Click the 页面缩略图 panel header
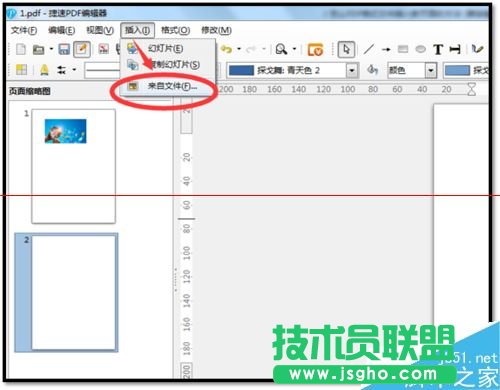The width and height of the screenshot is (500, 390). 30,91
